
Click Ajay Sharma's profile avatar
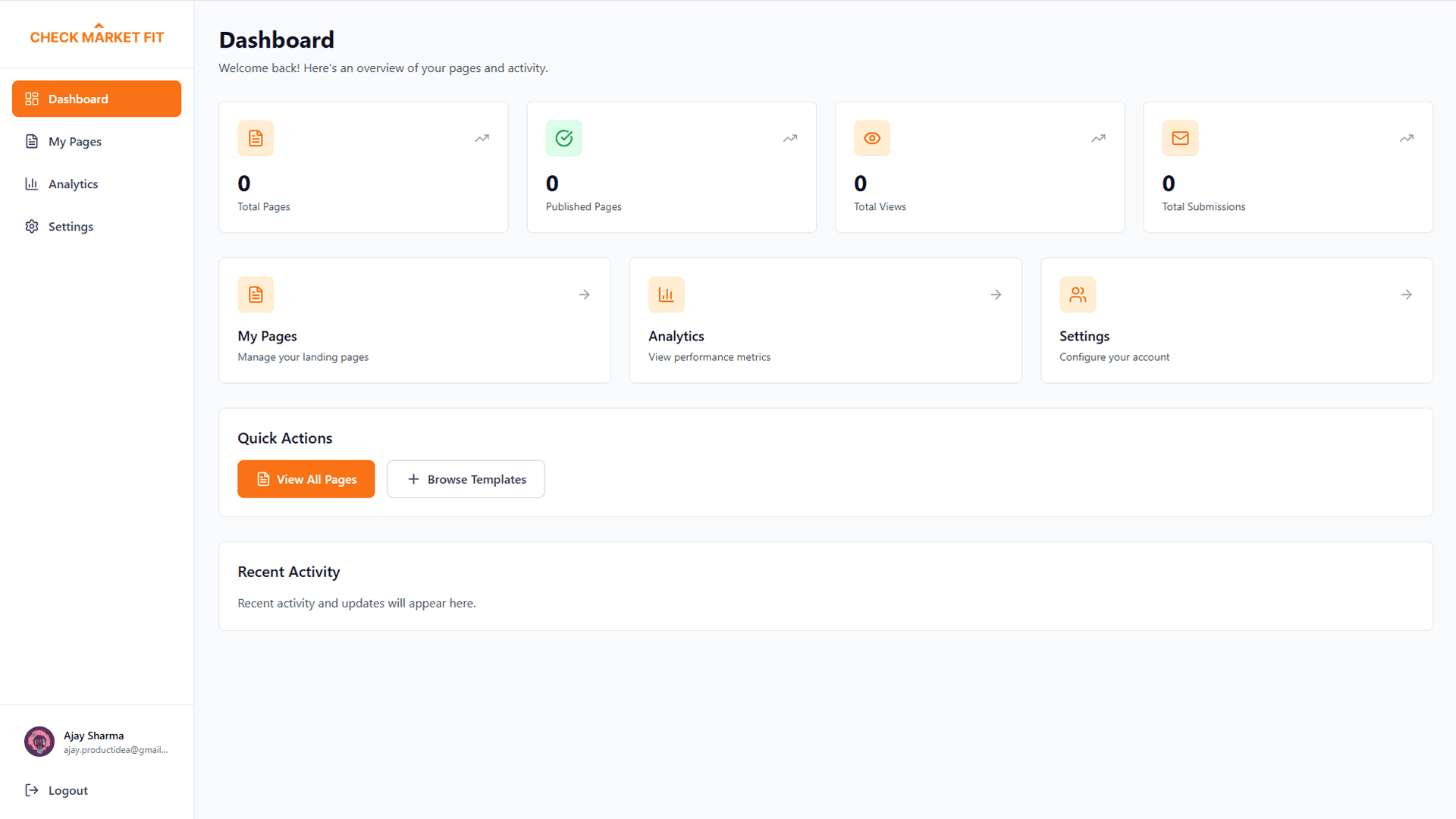click(39, 742)
